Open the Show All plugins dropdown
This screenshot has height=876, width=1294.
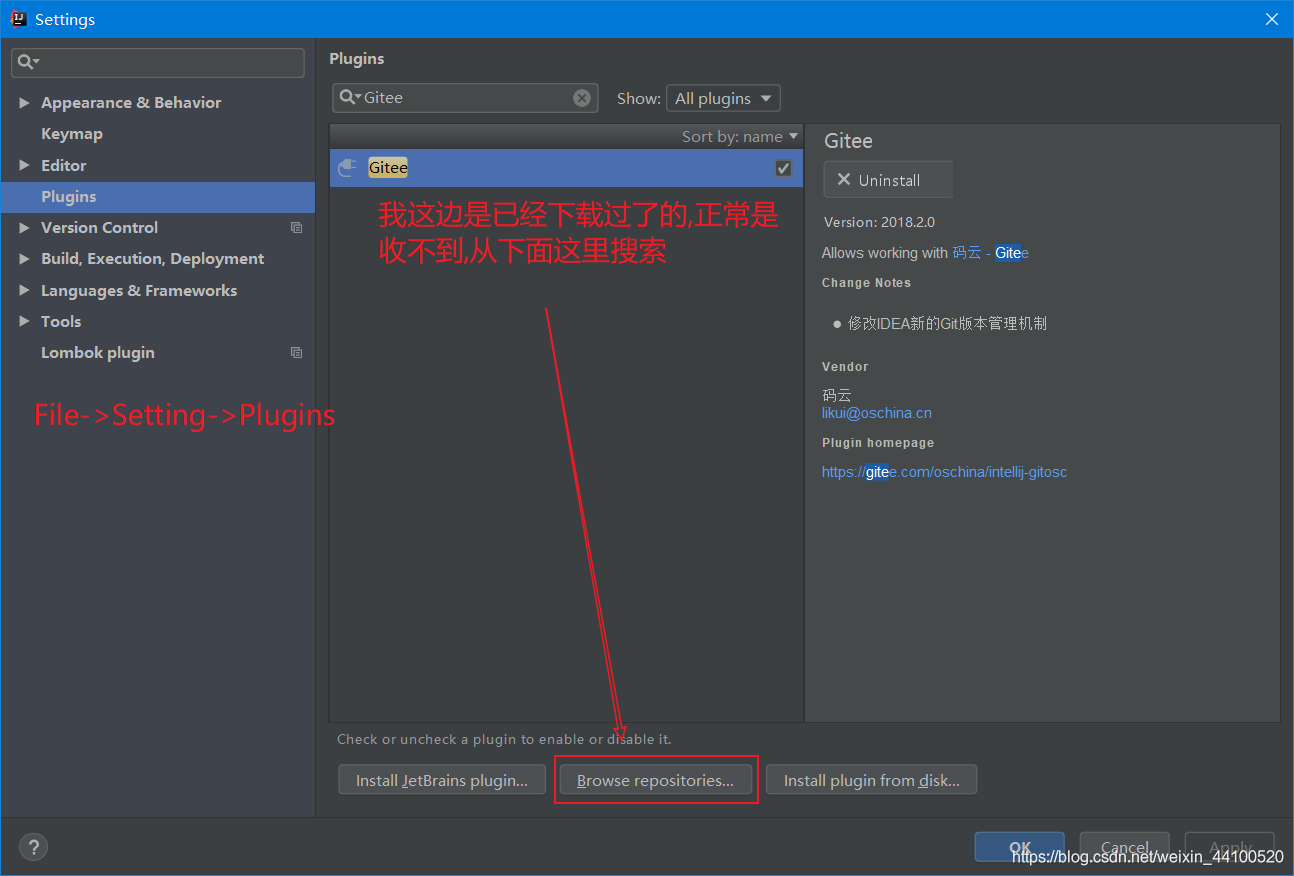tap(723, 98)
